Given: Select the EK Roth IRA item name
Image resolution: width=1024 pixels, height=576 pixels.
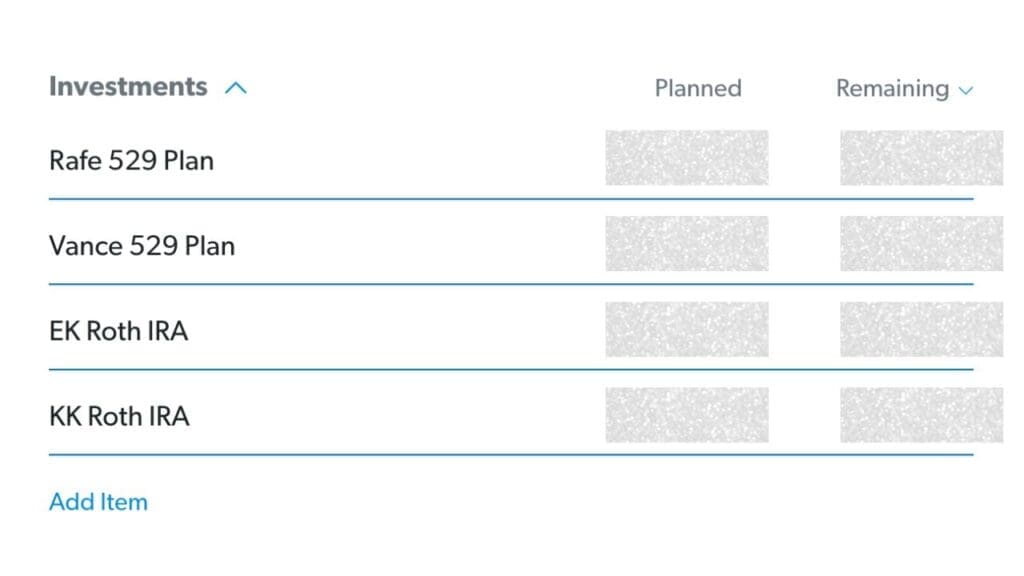Looking at the screenshot, I should [x=118, y=331].
